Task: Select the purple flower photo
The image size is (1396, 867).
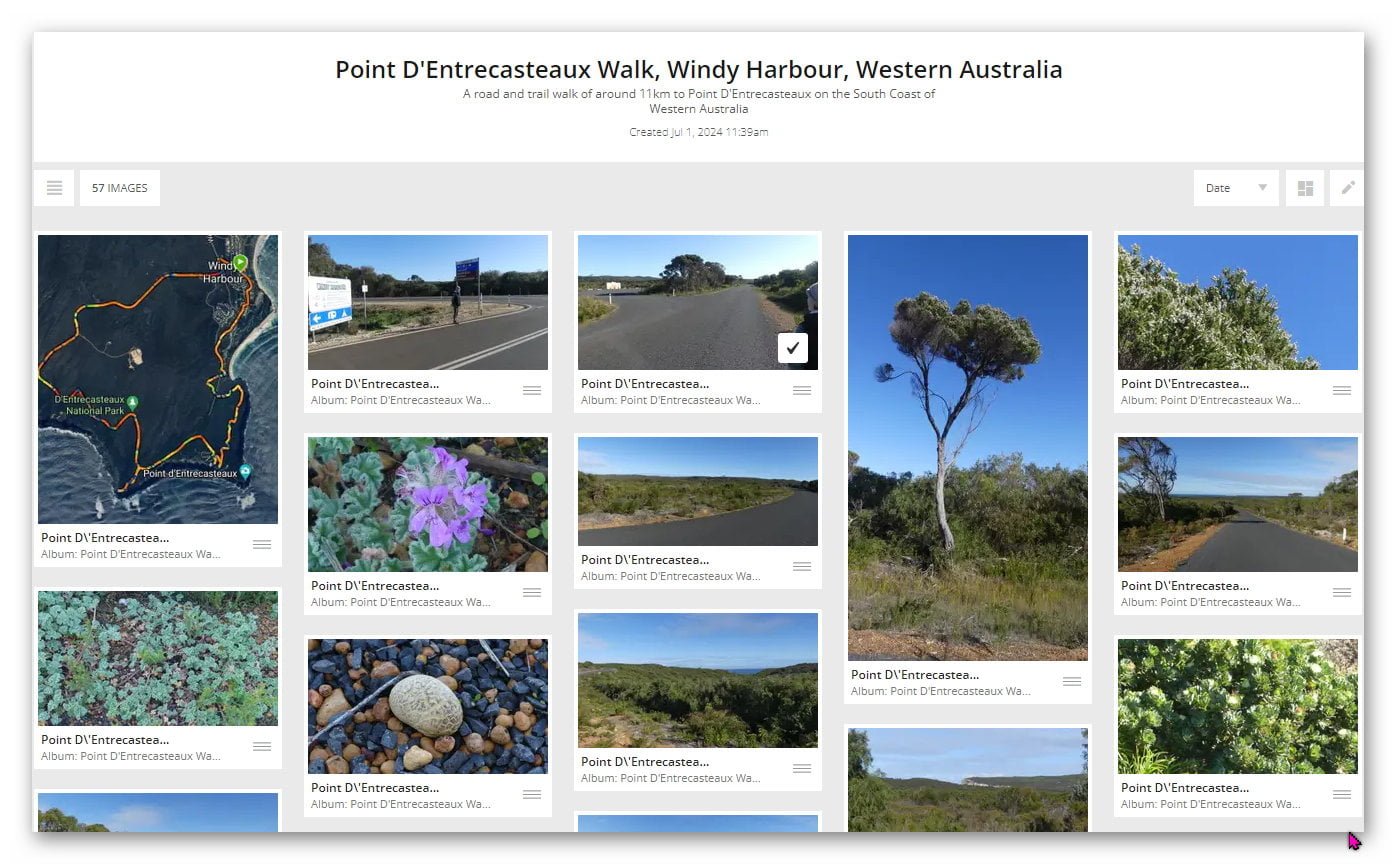Action: 428,504
